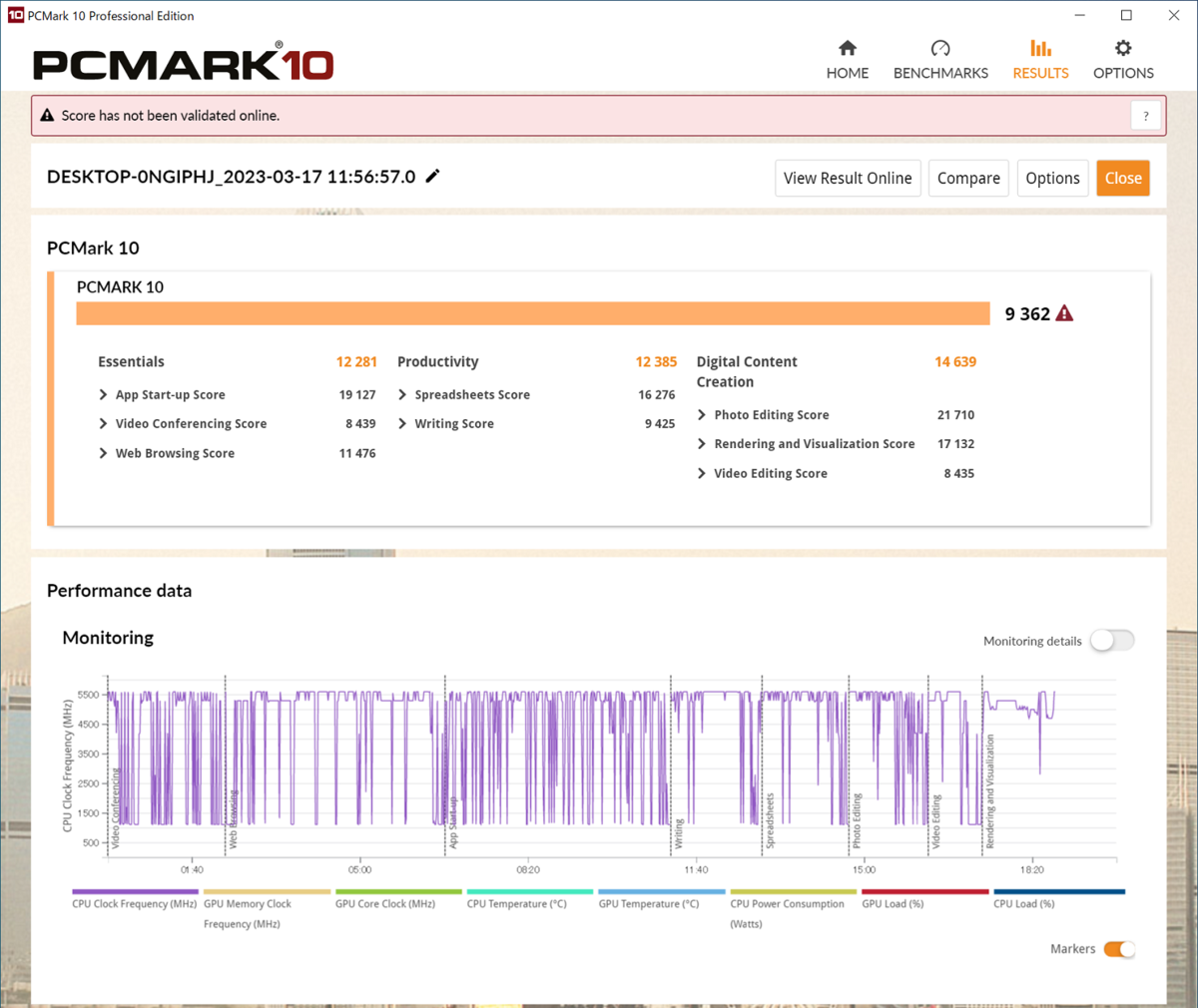Viewport: 1198px width, 1008px height.
Task: Maximize the PCMark 10 window
Action: click(1126, 15)
